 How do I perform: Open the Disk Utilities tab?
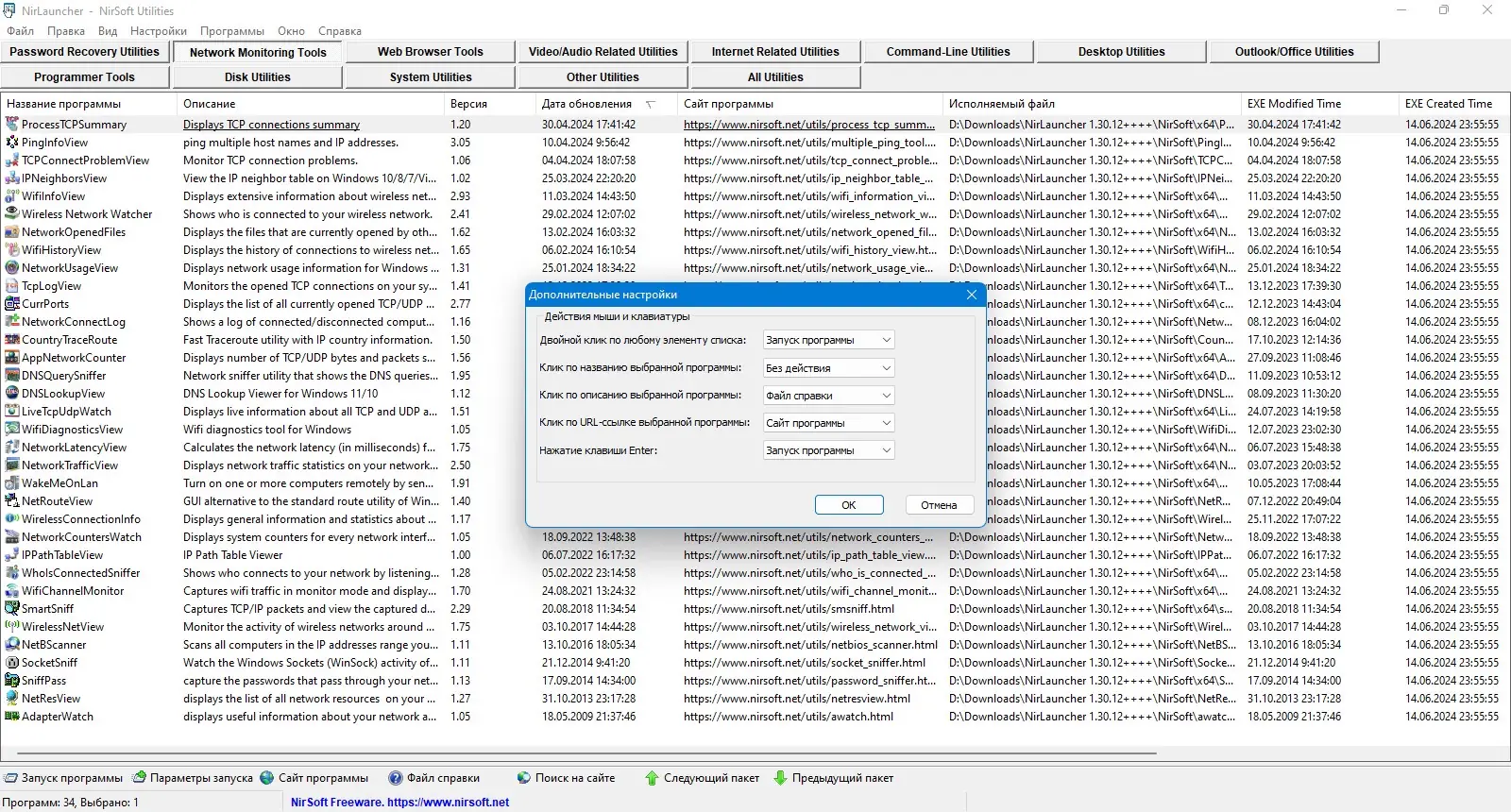coord(258,77)
